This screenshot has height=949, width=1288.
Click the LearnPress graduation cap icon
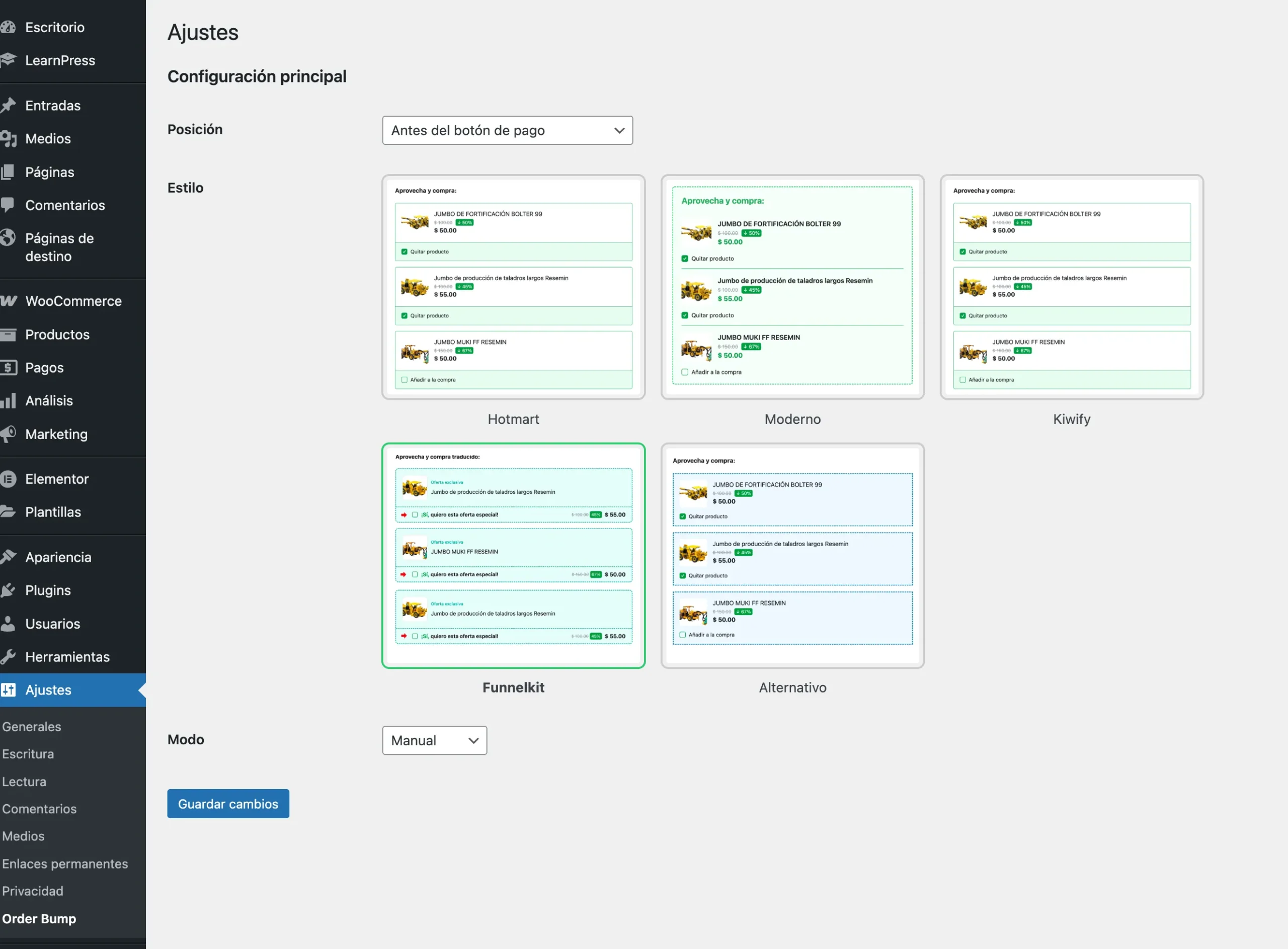pos(8,60)
